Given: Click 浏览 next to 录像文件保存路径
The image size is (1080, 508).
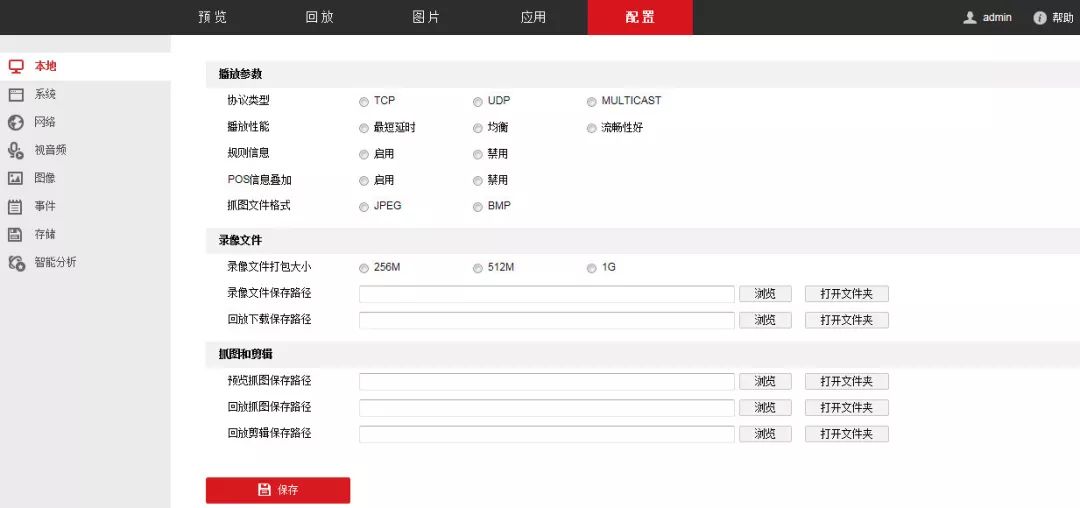Looking at the screenshot, I should coord(765,294).
